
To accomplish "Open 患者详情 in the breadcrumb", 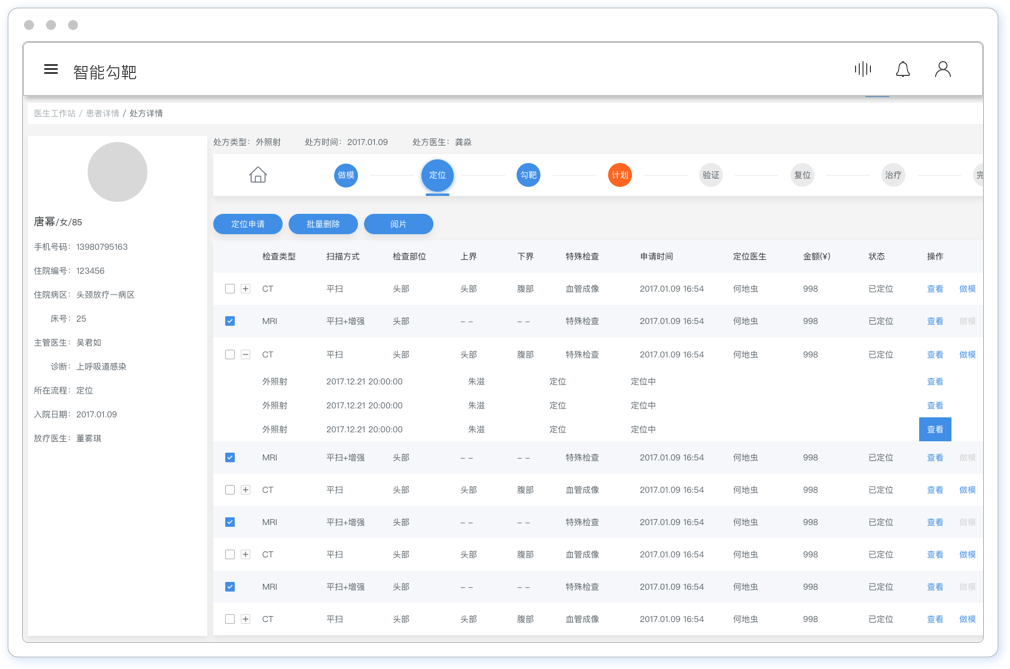I will click(102, 114).
